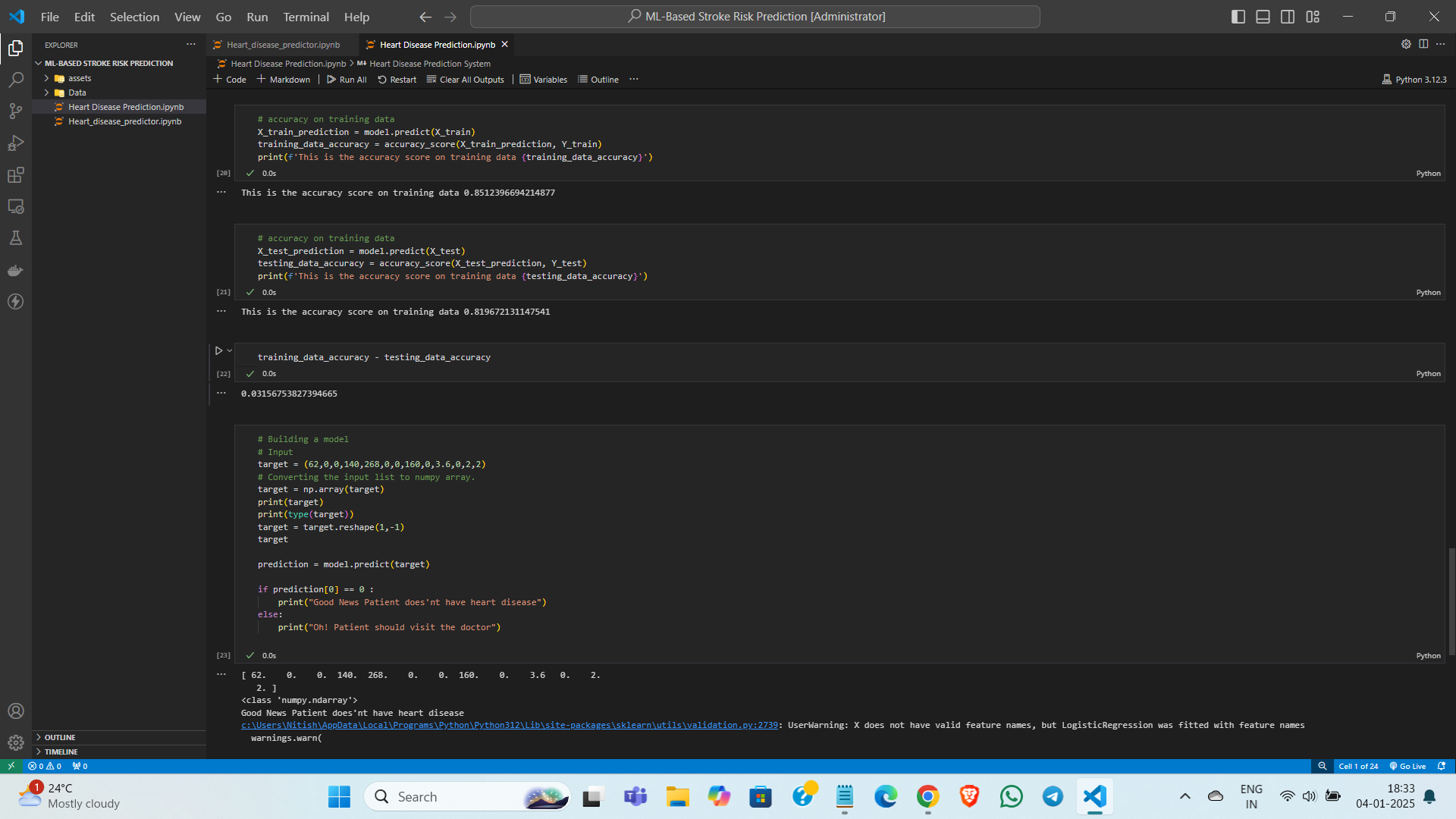
Task: Open run options chevron beside cell 22
Action: [x=230, y=350]
